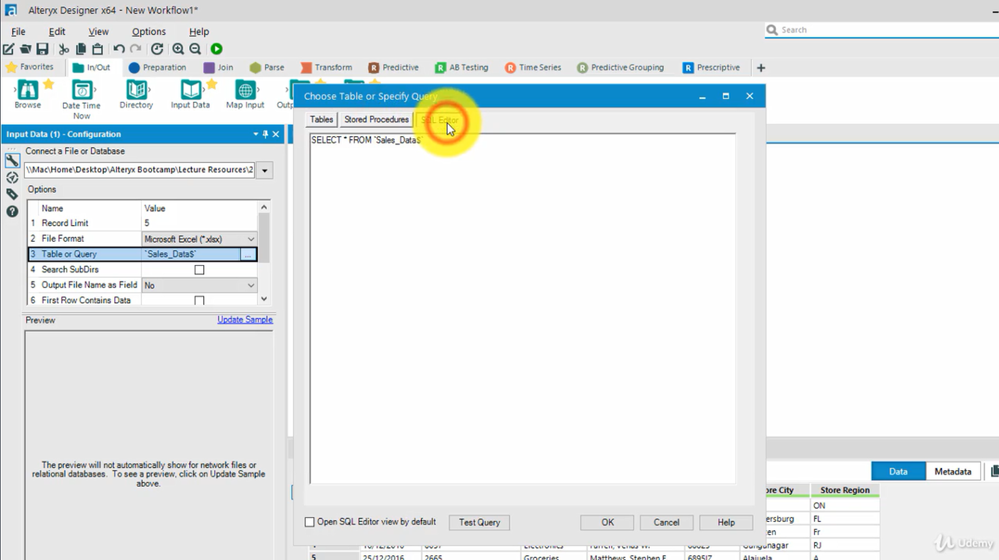This screenshot has height=560, width=999.
Task: Pin the Input Data Configuration panel
Action: [266, 134]
